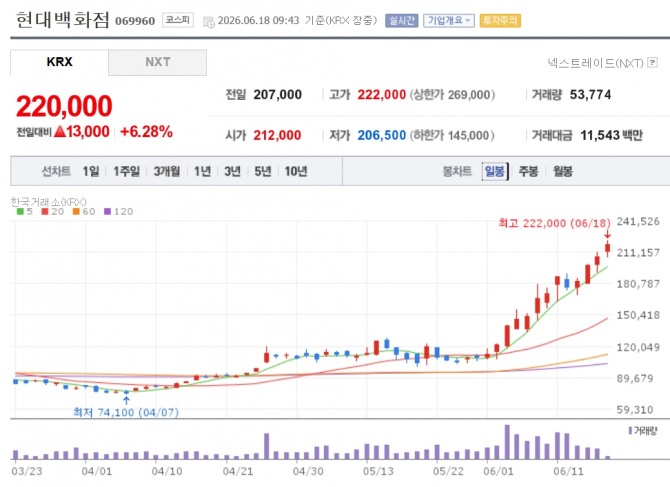Click the stock code 069960

click(x=135, y=21)
